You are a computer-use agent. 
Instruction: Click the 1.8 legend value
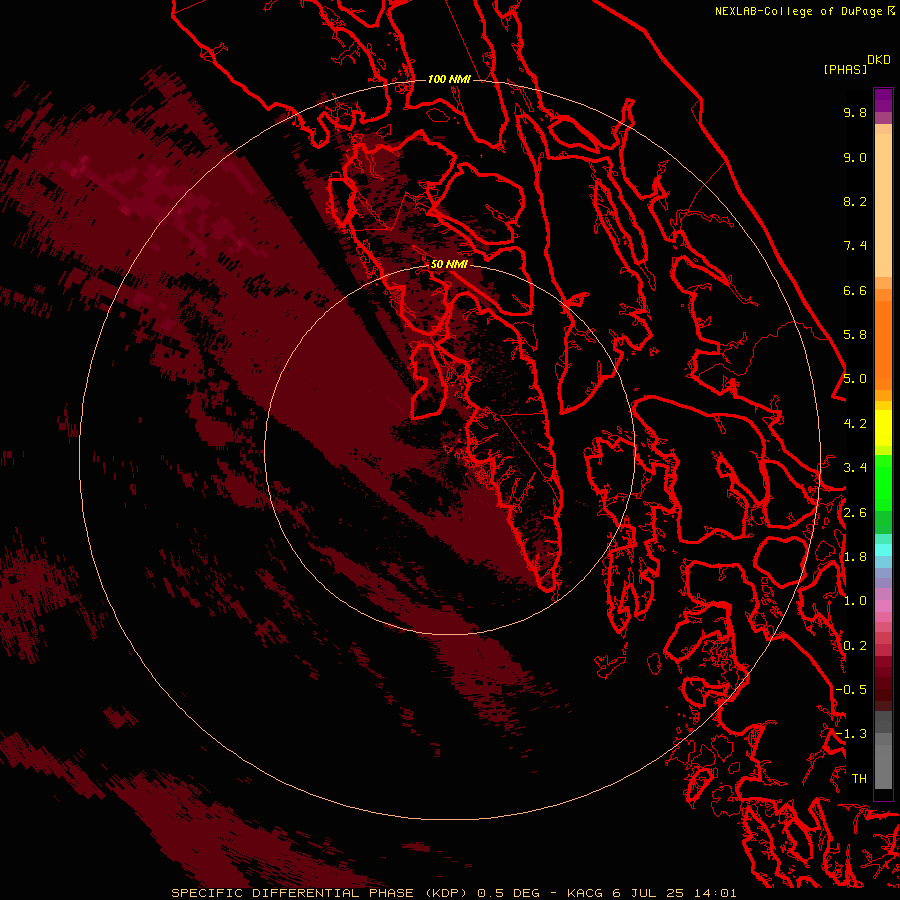coord(855,557)
